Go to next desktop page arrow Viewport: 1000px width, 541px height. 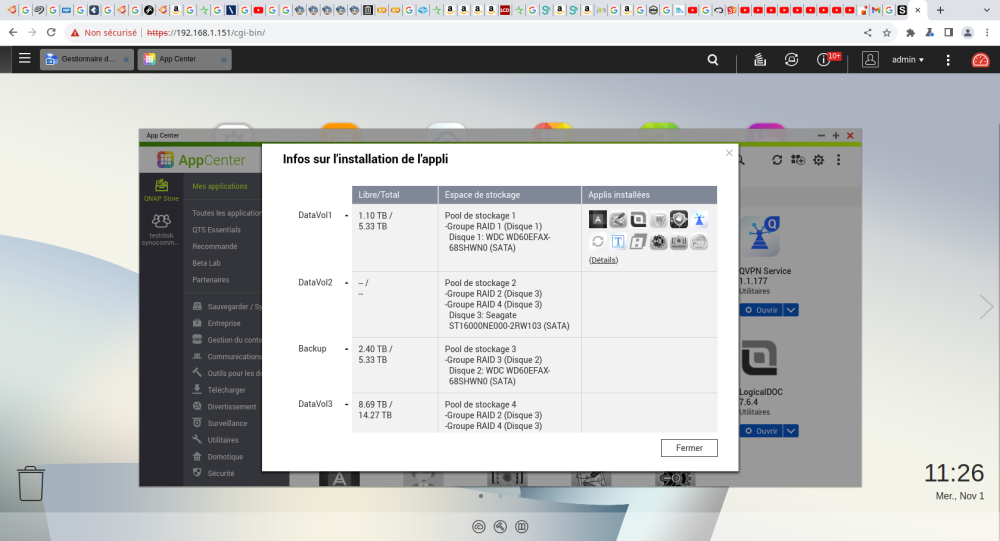coord(986,307)
